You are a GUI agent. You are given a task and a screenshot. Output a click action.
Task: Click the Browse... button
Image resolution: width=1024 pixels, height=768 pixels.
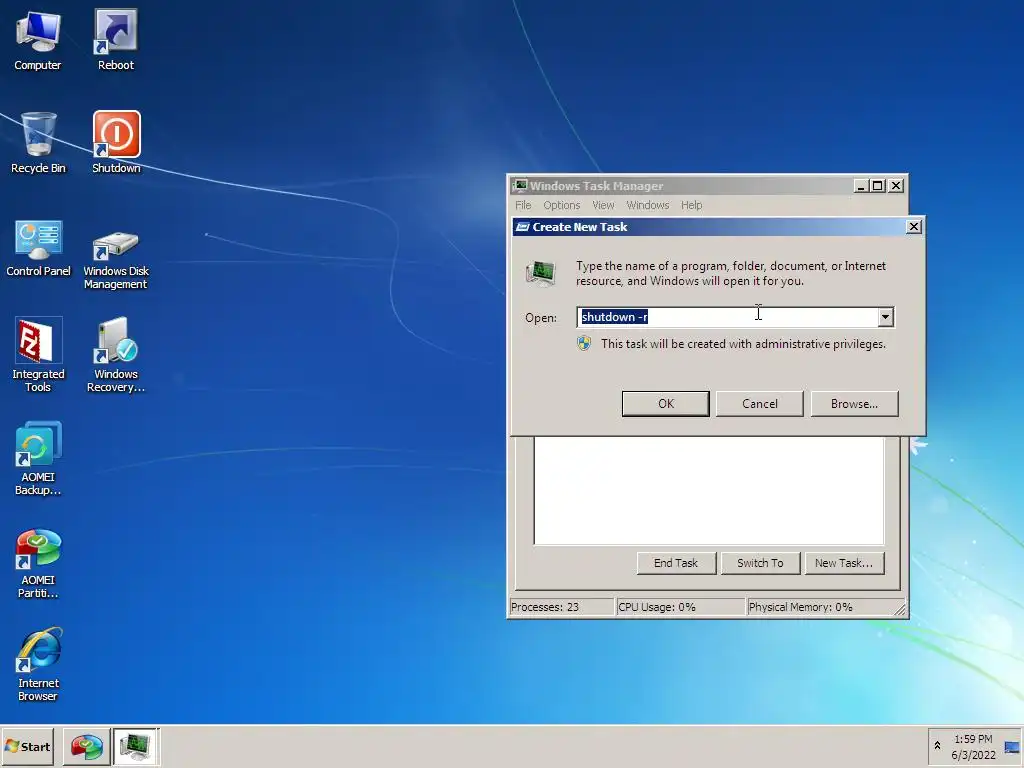click(854, 404)
